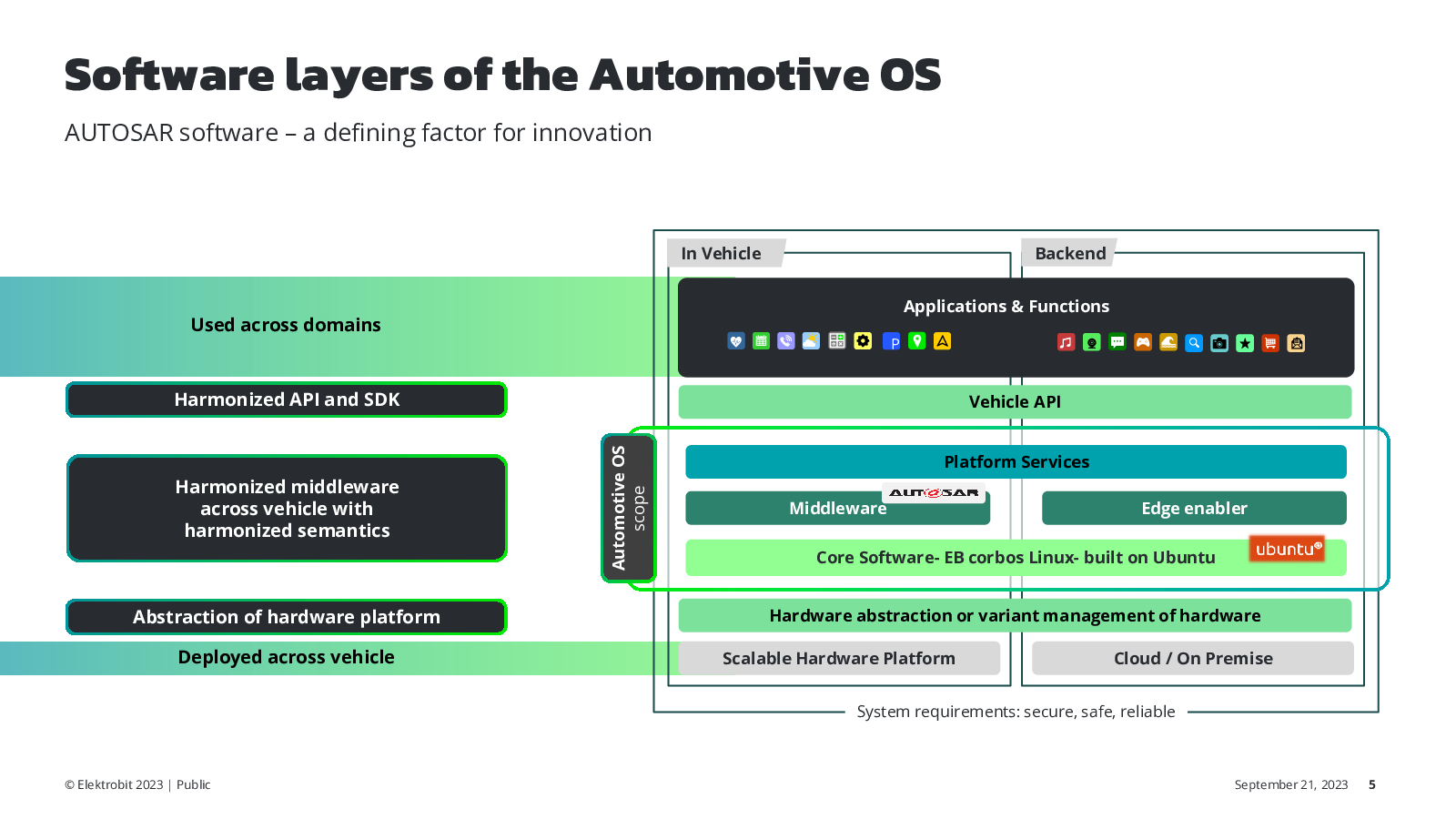Click the green calendar app icon
The image size is (1456, 819).
[x=762, y=341]
